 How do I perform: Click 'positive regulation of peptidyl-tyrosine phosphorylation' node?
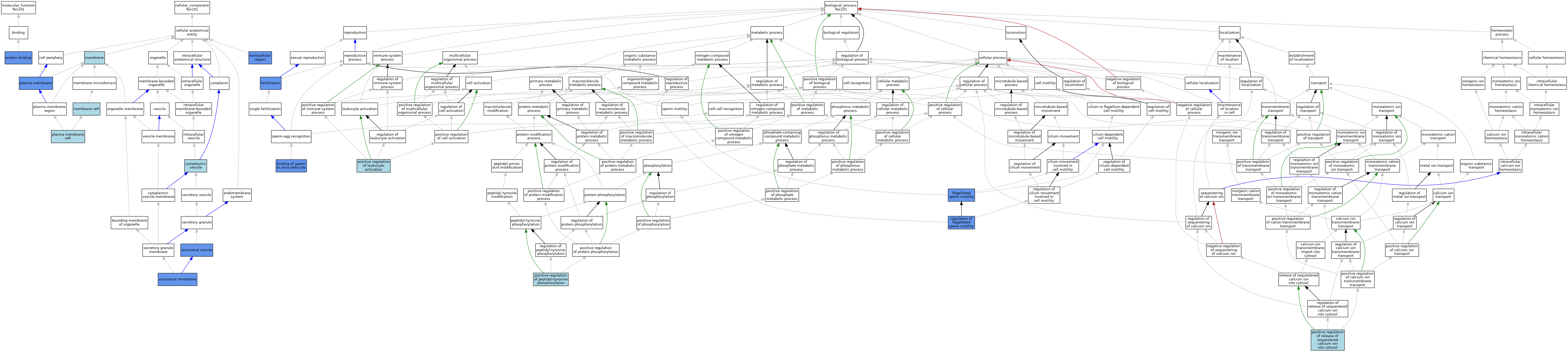coord(550,279)
